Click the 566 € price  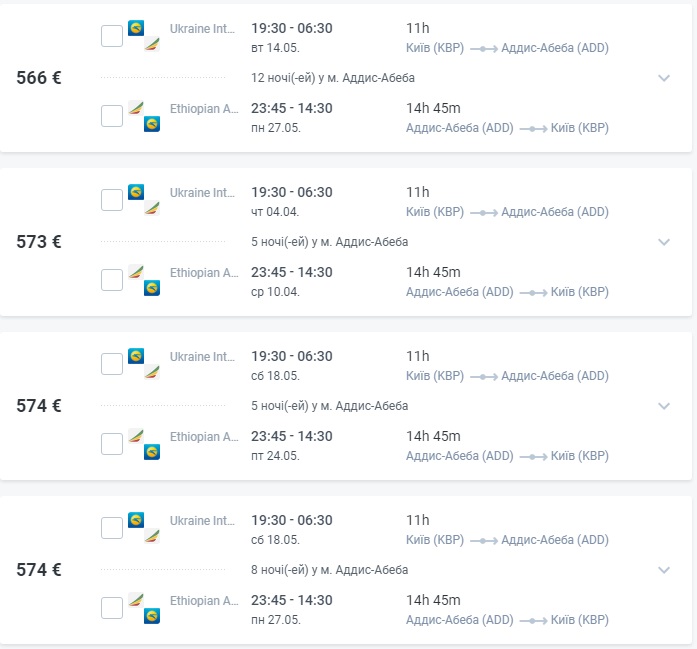pos(39,78)
